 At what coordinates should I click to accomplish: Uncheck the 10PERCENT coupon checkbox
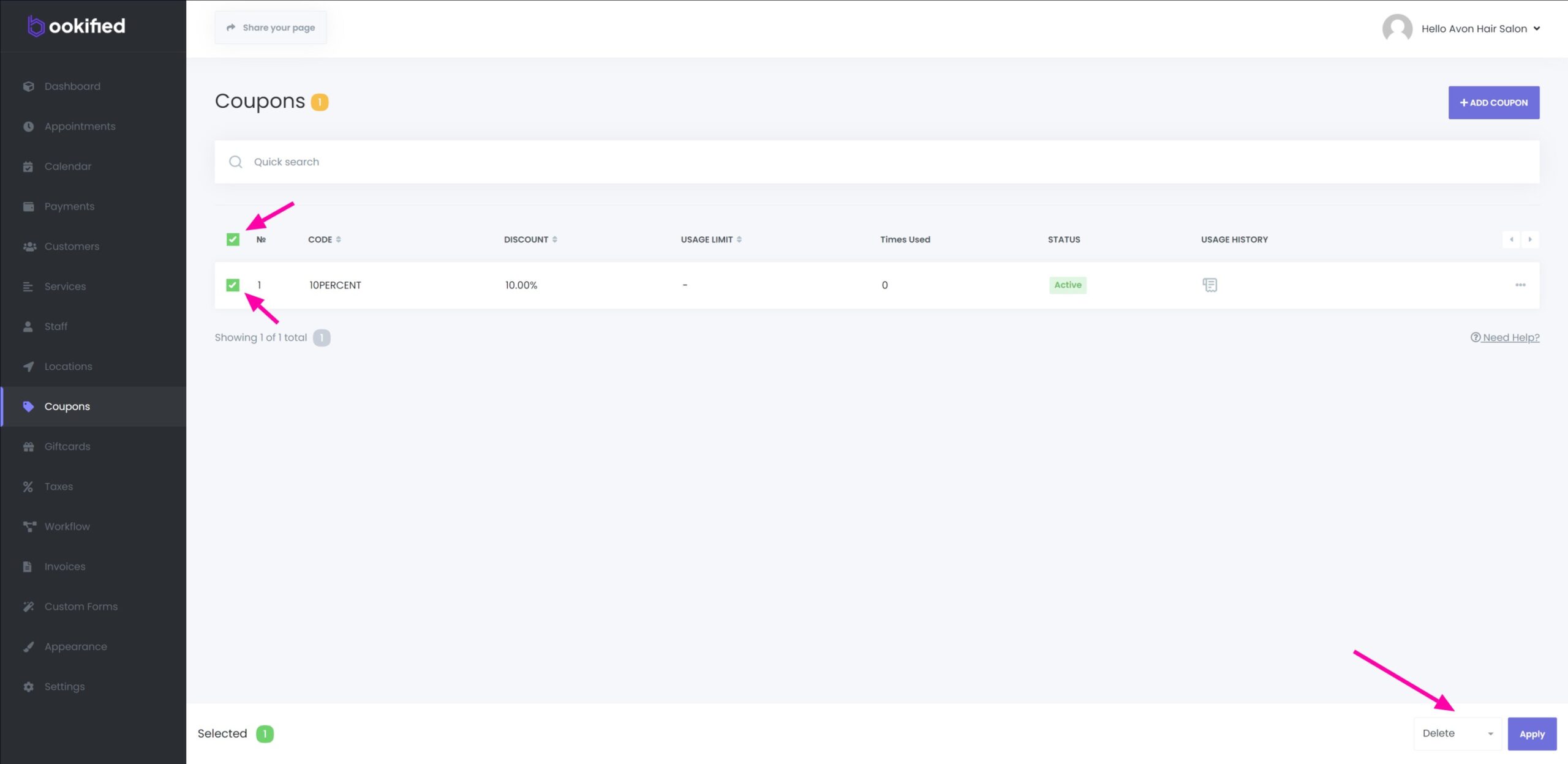point(233,285)
